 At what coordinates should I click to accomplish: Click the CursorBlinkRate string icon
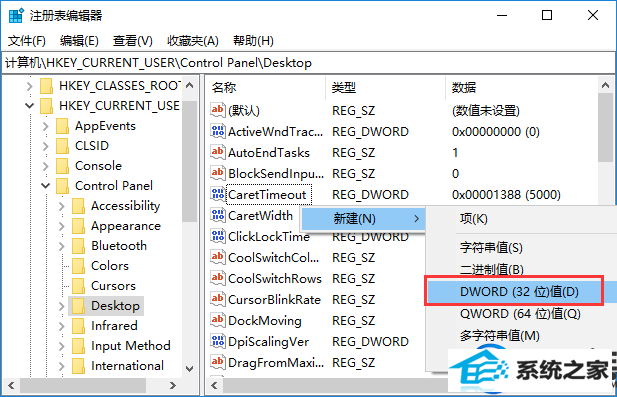pos(218,299)
